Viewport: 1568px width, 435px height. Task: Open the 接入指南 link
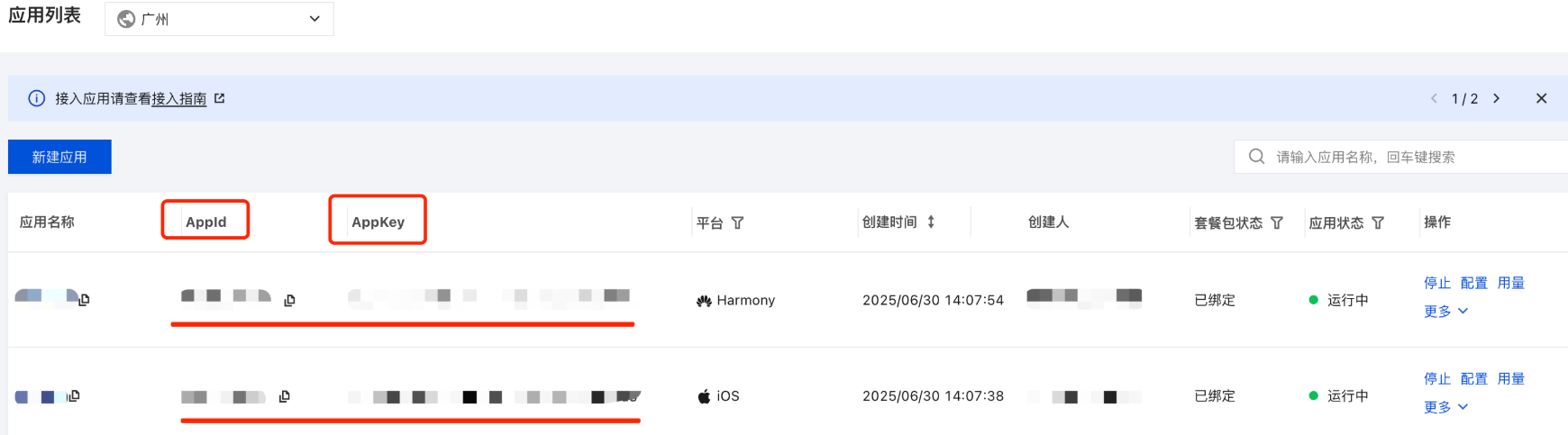(x=178, y=98)
